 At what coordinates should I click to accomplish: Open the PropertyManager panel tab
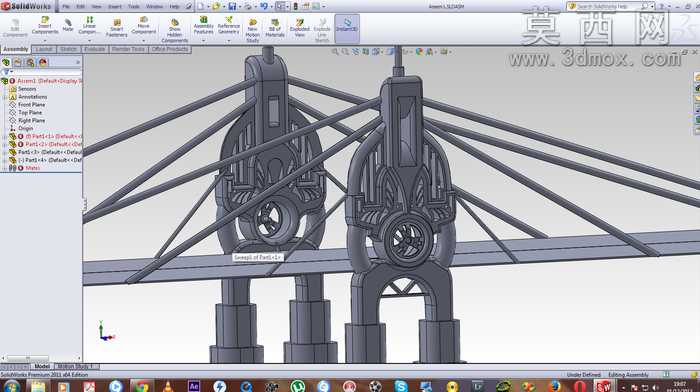point(18,62)
